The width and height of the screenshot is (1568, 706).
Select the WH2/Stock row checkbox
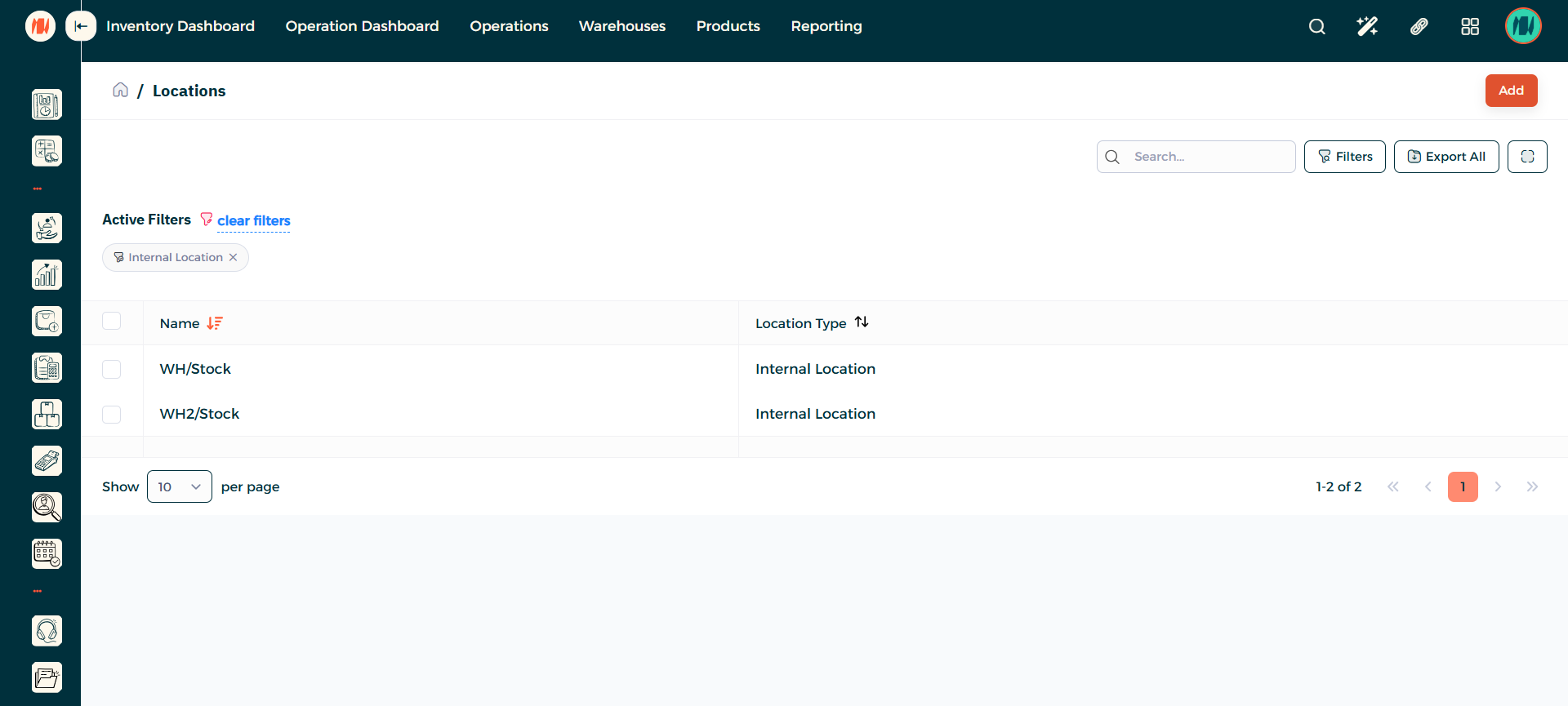[x=112, y=414]
